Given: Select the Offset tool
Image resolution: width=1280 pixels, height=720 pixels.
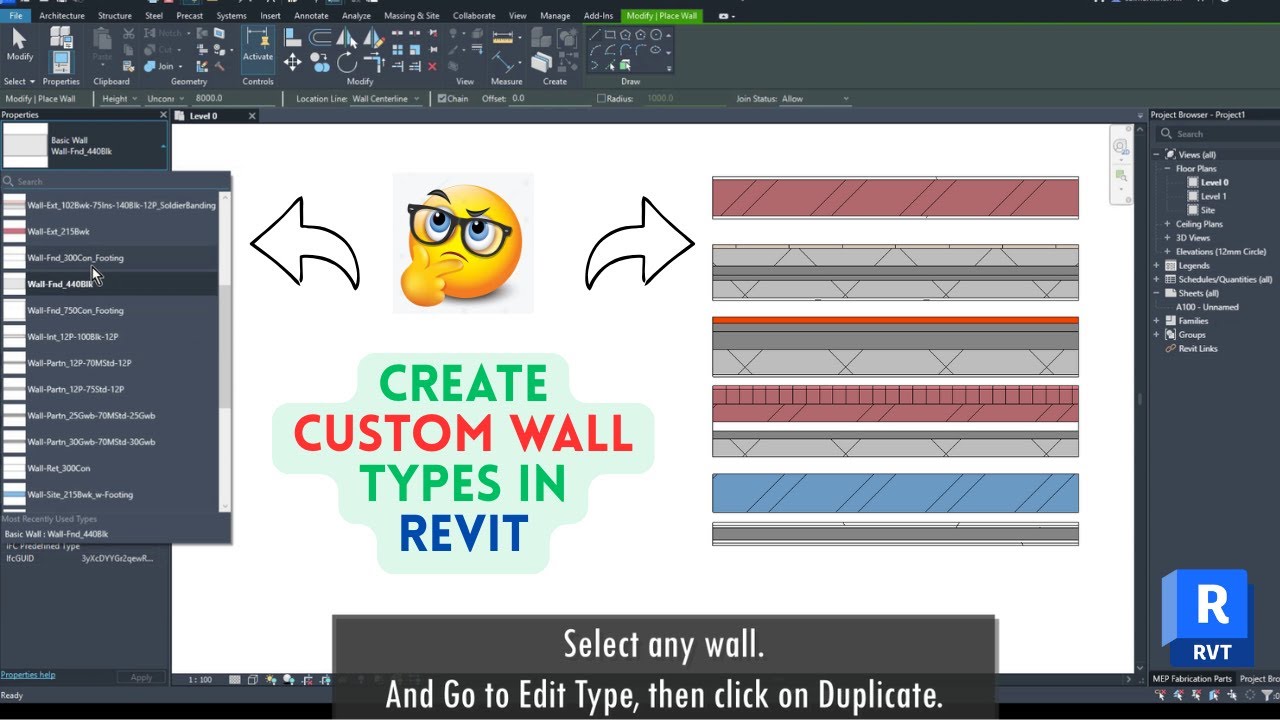Looking at the screenshot, I should [320, 37].
